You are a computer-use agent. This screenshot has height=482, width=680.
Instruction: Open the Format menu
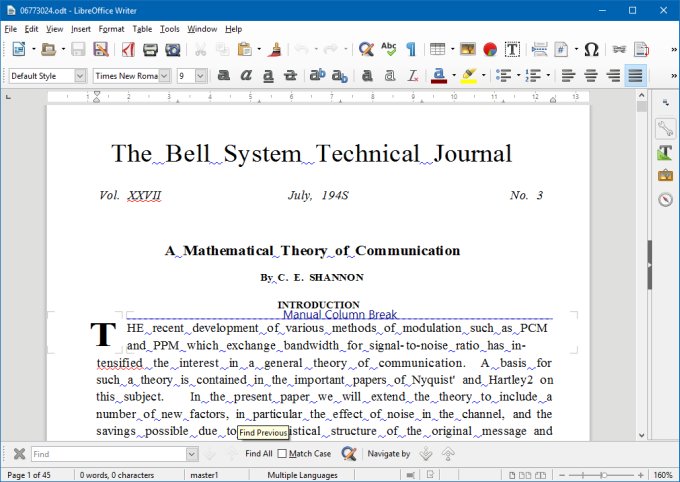(x=111, y=29)
